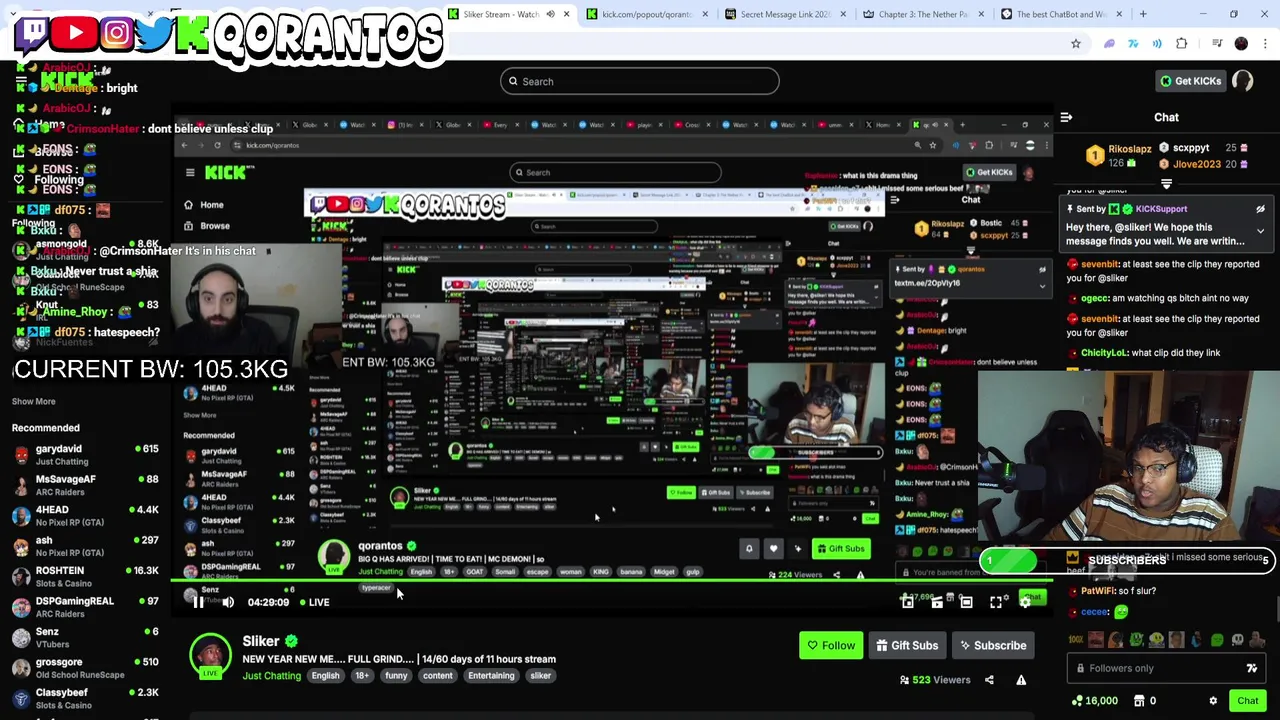Open the Just Chatting category link

(x=271, y=676)
